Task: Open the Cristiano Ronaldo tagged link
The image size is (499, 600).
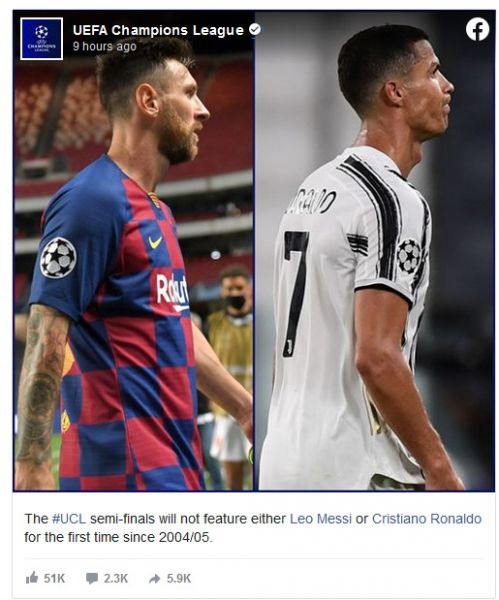Action: pos(427,519)
